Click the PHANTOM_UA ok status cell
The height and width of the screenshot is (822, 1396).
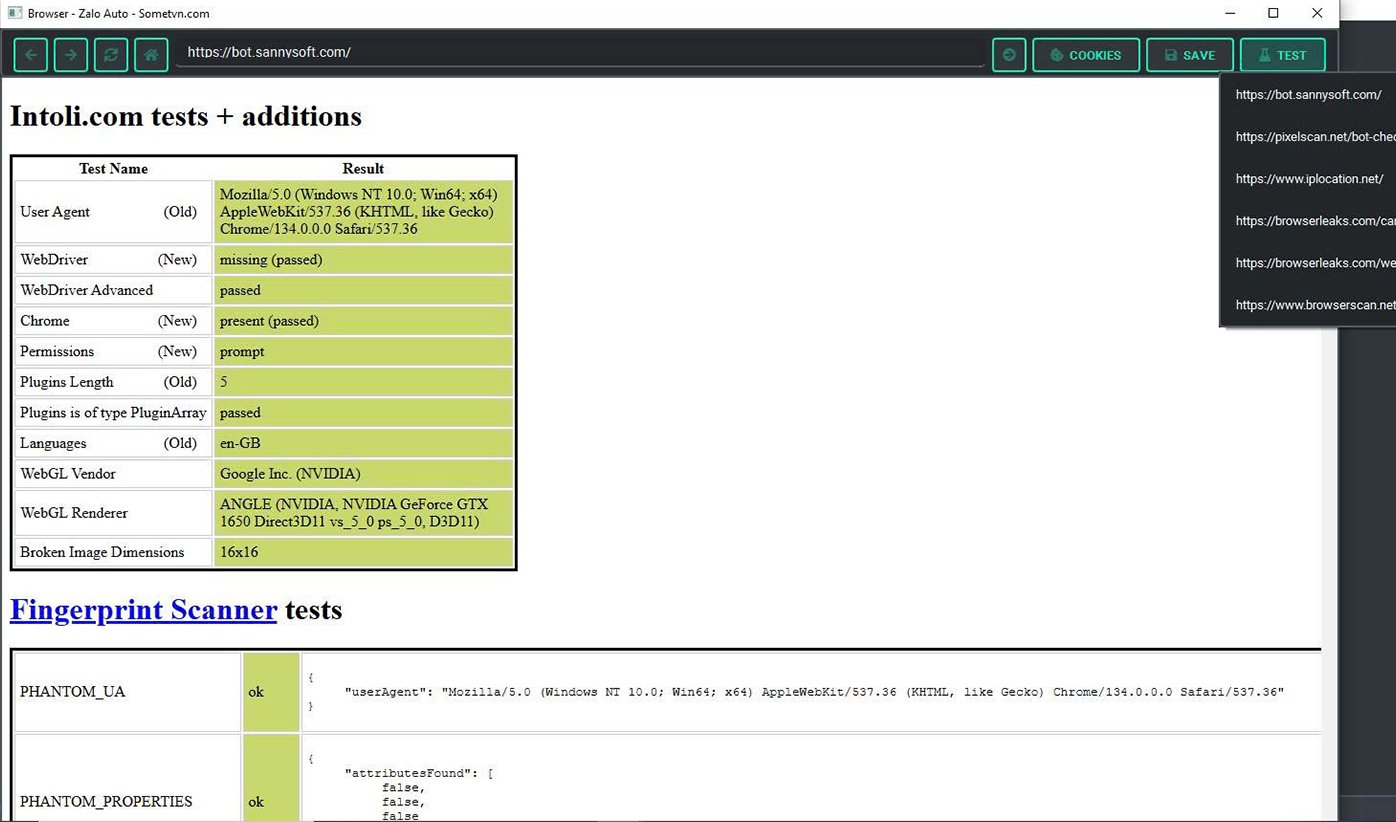tap(270, 691)
